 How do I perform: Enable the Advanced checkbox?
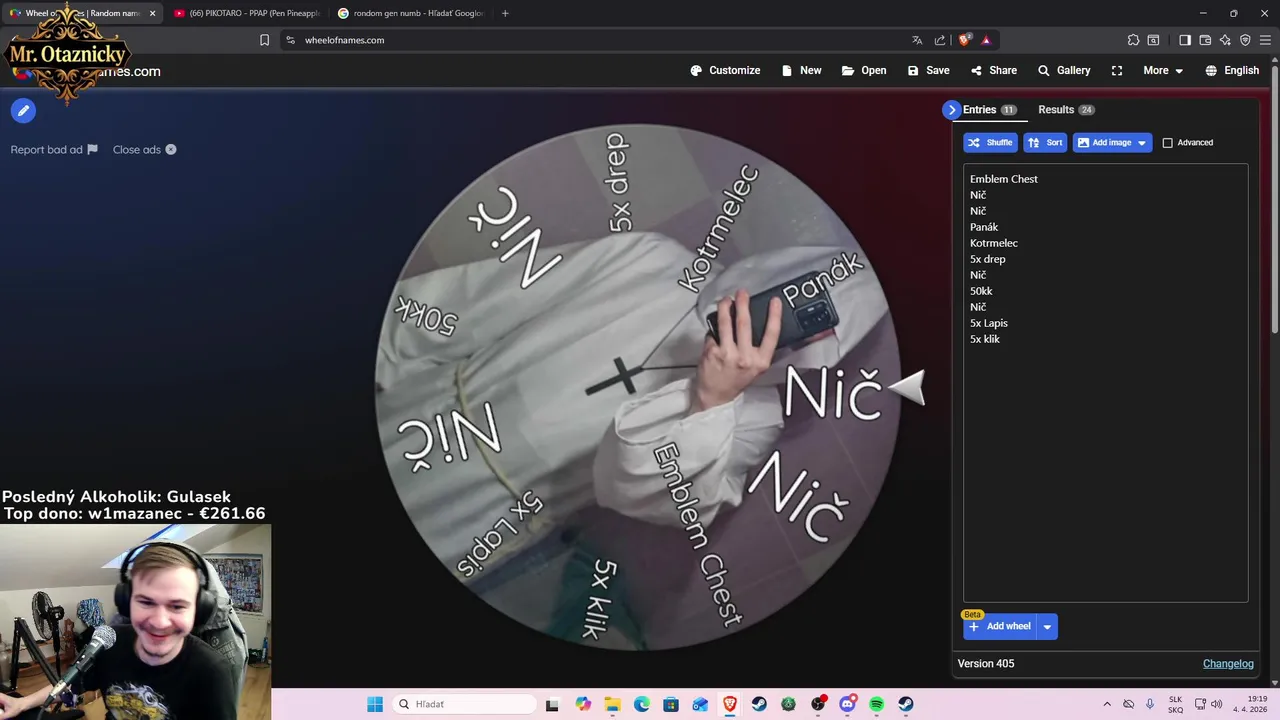coord(1167,143)
